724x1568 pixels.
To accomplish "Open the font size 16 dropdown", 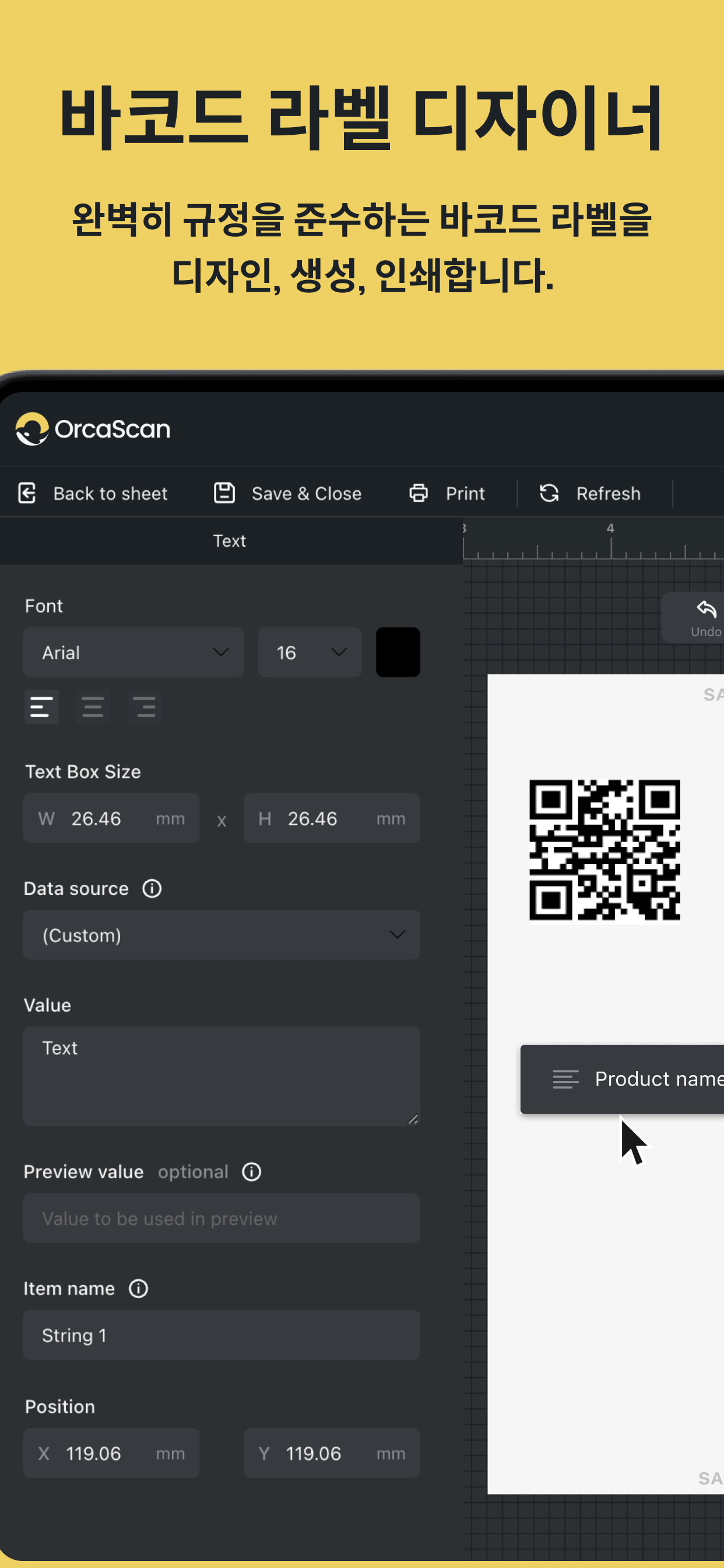I will 310,653.
